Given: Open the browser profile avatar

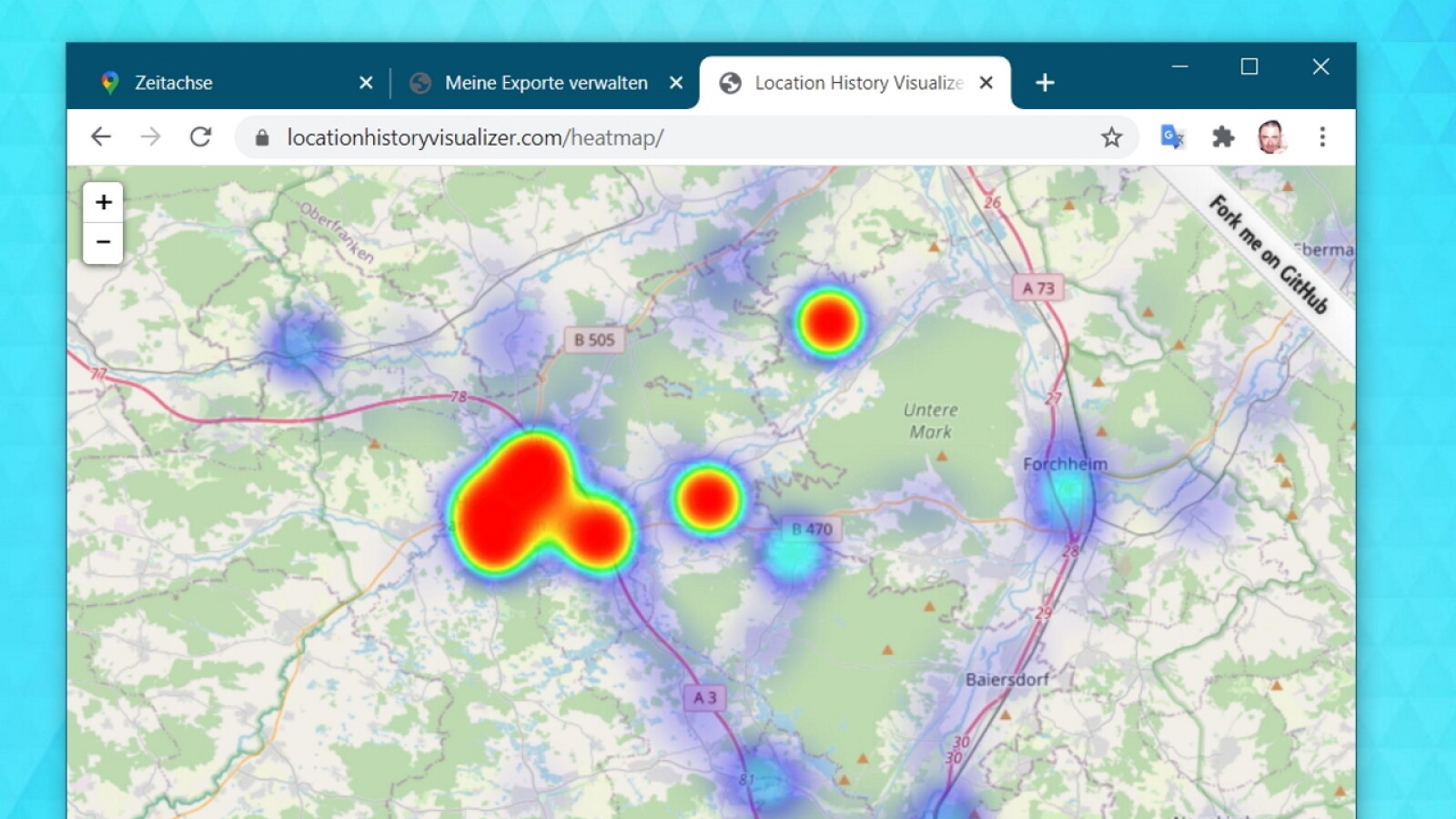Looking at the screenshot, I should click(x=1272, y=137).
